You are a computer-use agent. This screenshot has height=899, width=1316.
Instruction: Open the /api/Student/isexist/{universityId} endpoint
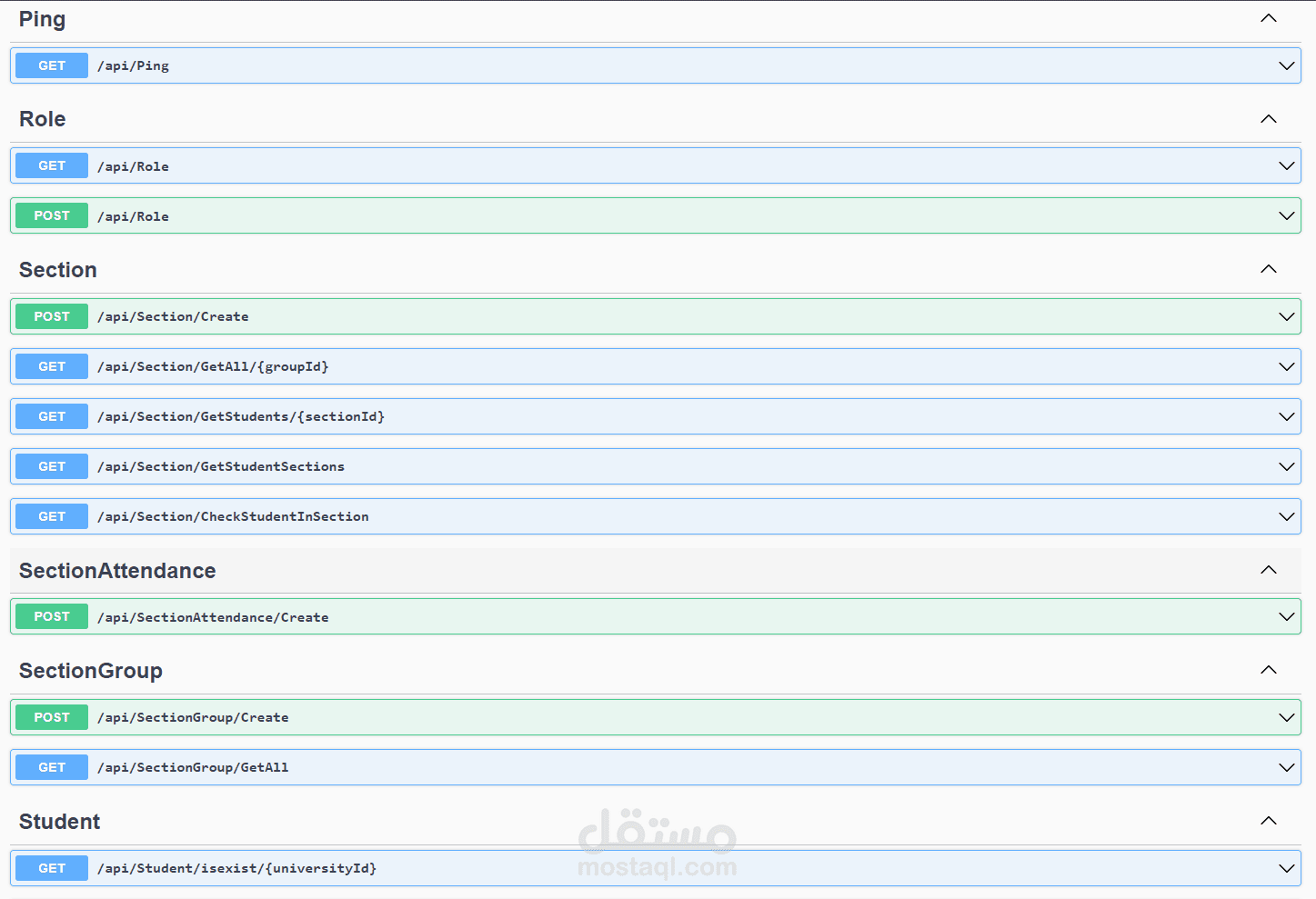coord(637,867)
